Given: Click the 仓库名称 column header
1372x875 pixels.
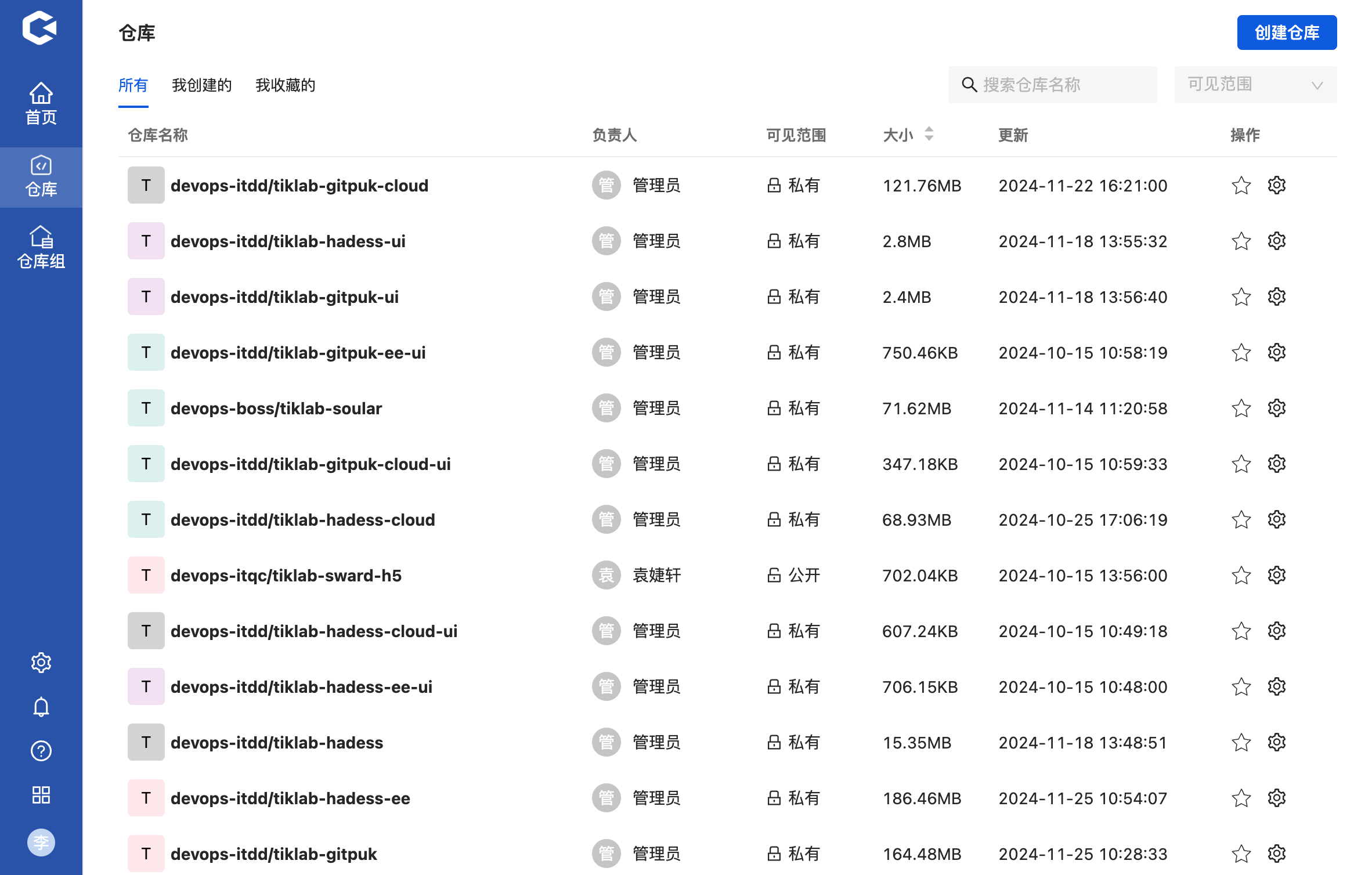Looking at the screenshot, I should coord(157,135).
